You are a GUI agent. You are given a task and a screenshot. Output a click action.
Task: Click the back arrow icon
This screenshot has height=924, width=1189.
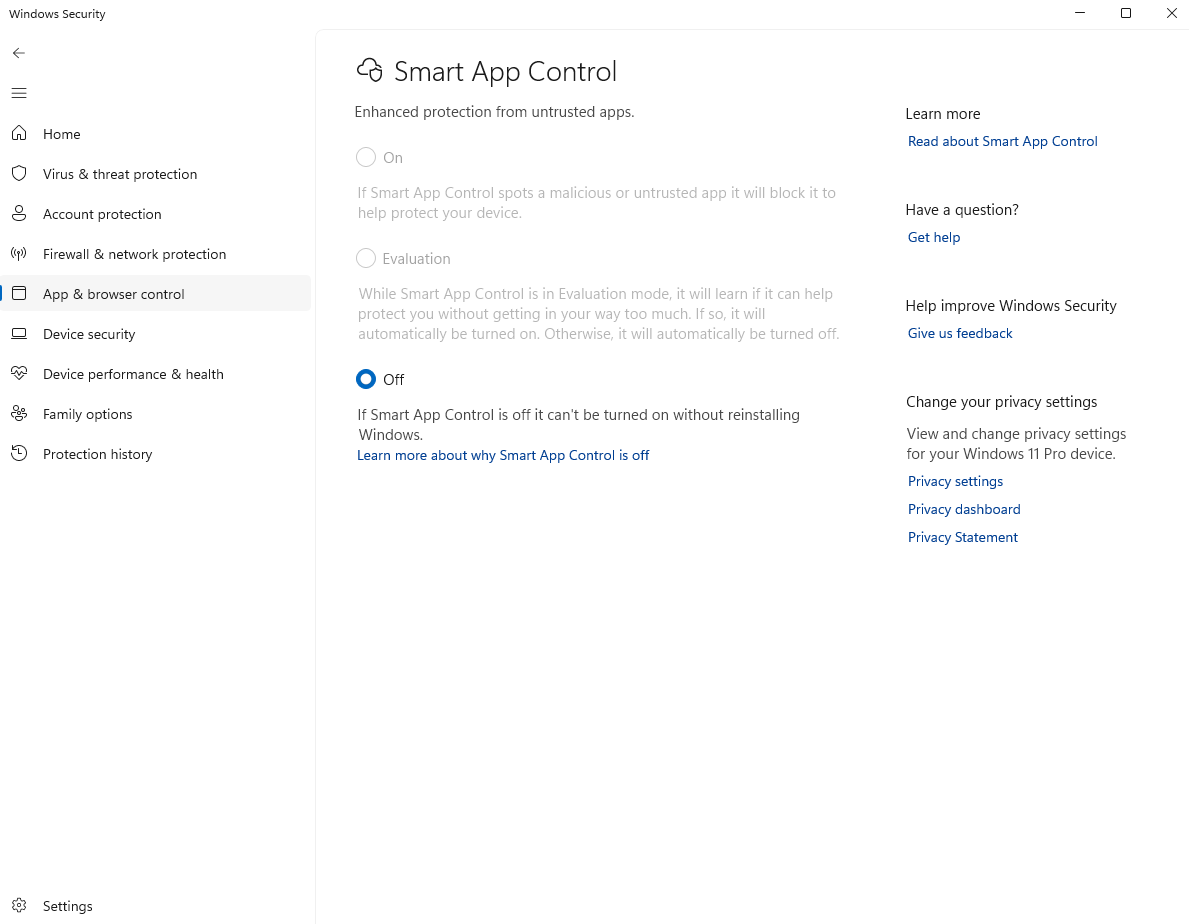[x=19, y=53]
